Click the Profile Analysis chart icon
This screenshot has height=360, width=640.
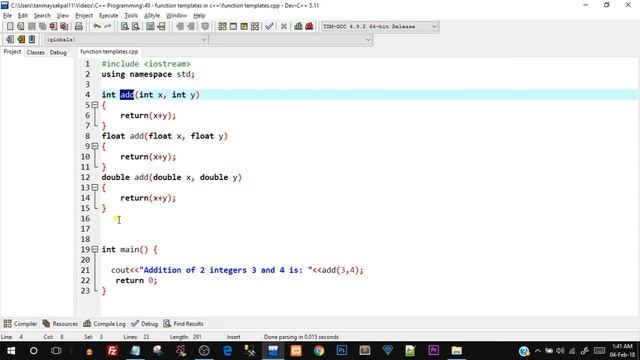298,27
